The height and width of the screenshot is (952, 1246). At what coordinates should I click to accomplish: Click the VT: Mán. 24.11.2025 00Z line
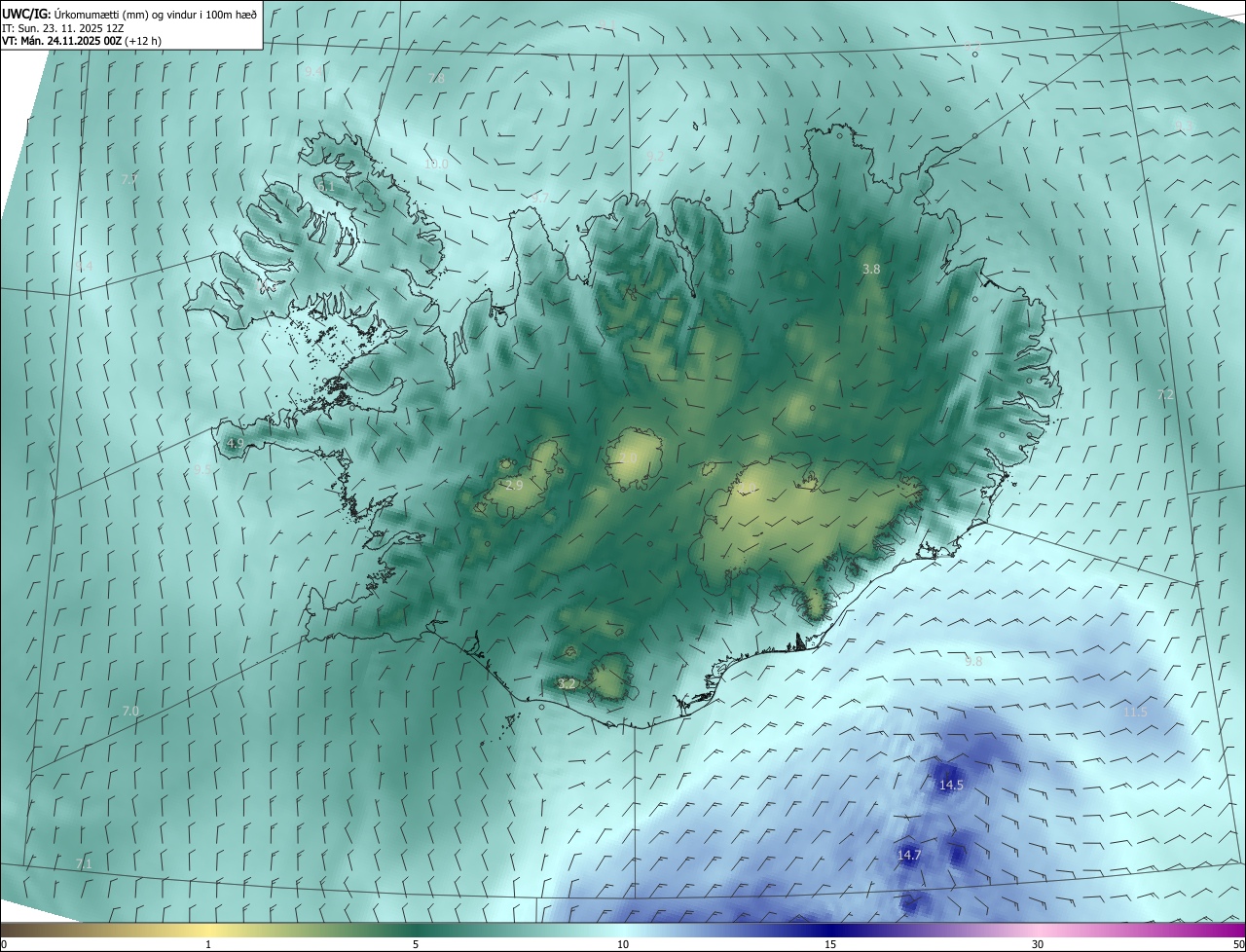click(x=82, y=41)
